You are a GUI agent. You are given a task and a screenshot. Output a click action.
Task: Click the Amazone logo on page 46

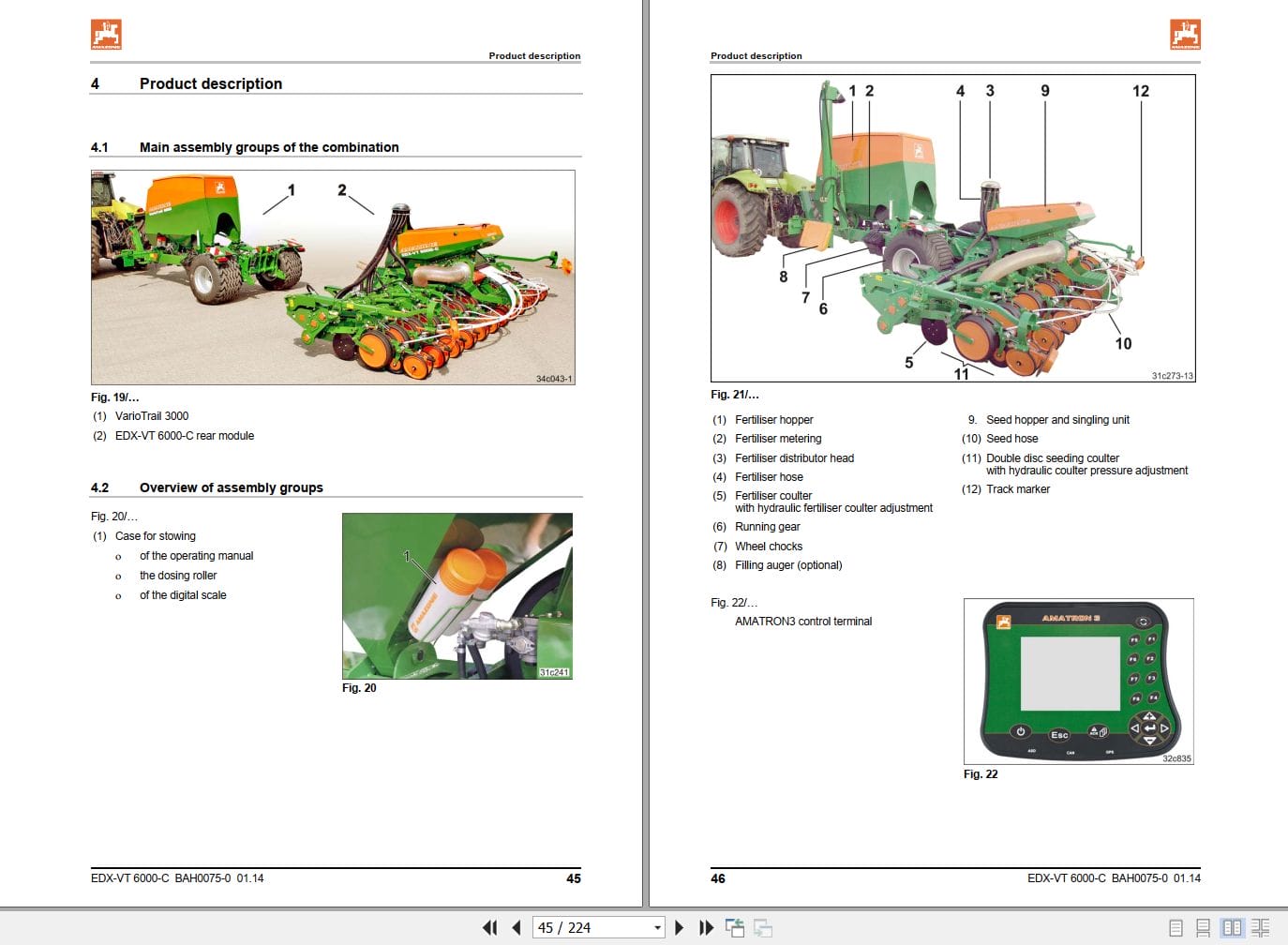click(1185, 34)
